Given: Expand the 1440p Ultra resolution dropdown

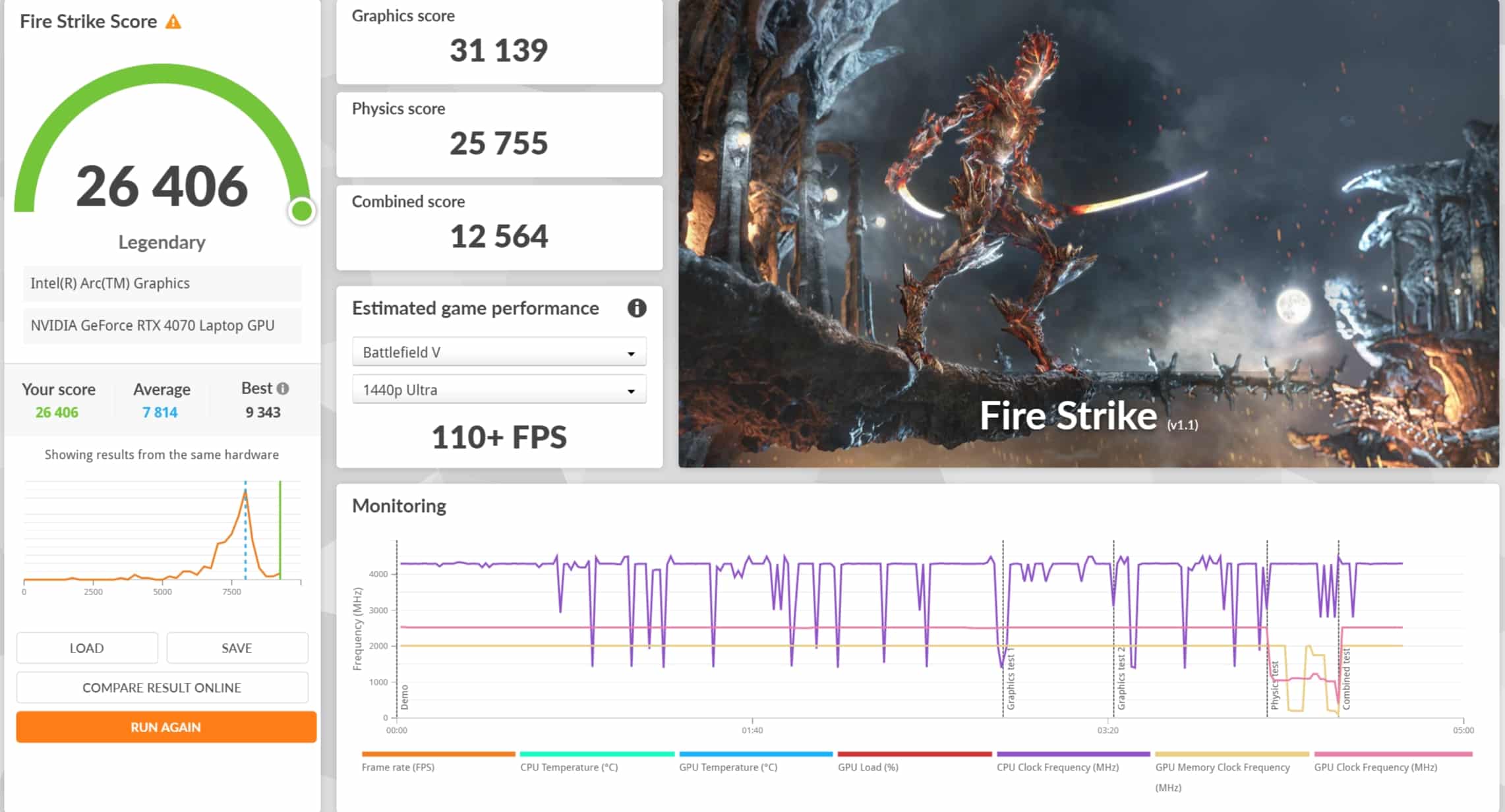Looking at the screenshot, I should [x=499, y=390].
